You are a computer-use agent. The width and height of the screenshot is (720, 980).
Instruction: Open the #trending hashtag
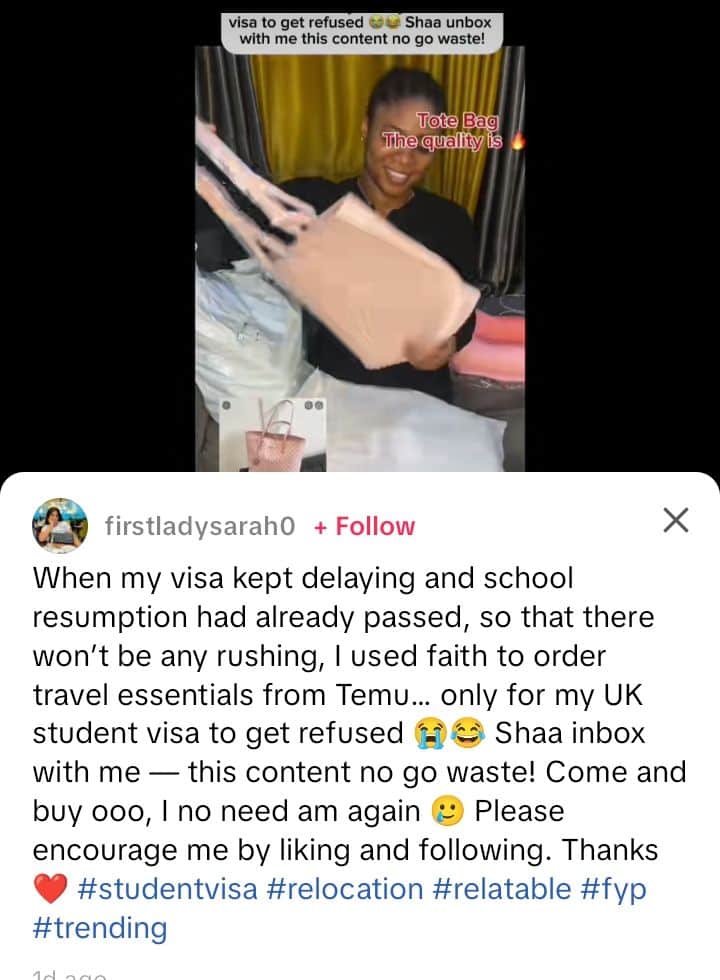[x=100, y=928]
